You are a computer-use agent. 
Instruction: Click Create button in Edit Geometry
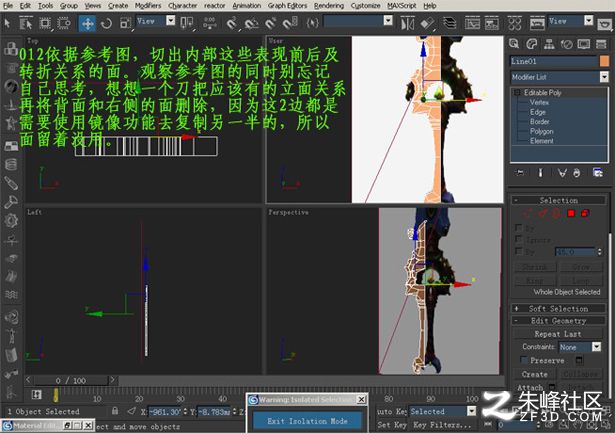click(534, 374)
